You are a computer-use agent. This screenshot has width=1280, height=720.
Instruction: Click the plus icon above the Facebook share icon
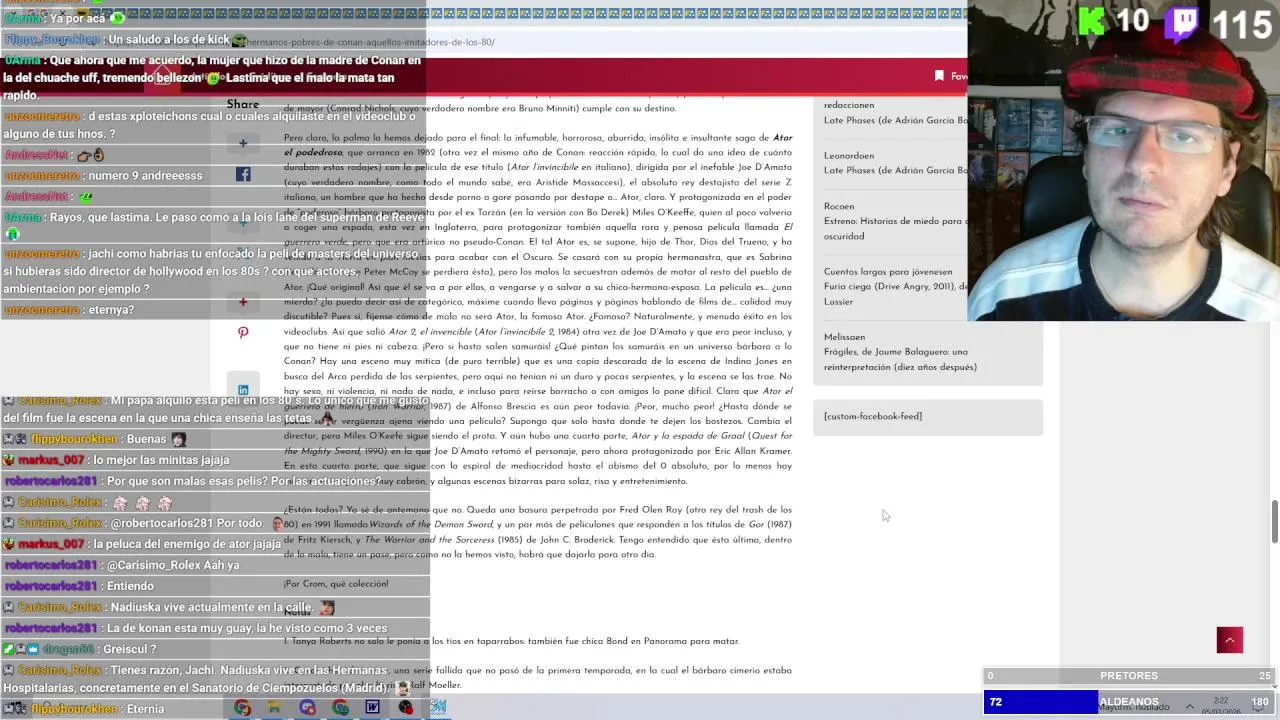(x=243, y=143)
